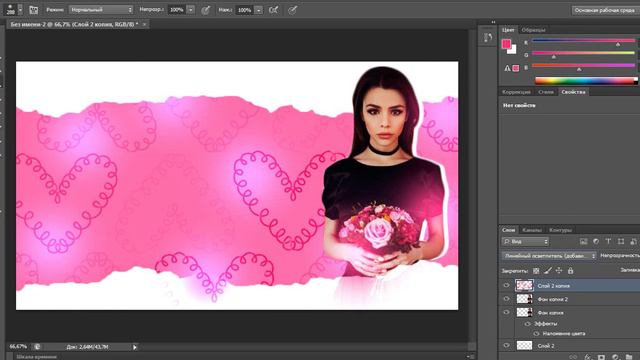Switch to the Коррекция tab

point(516,92)
